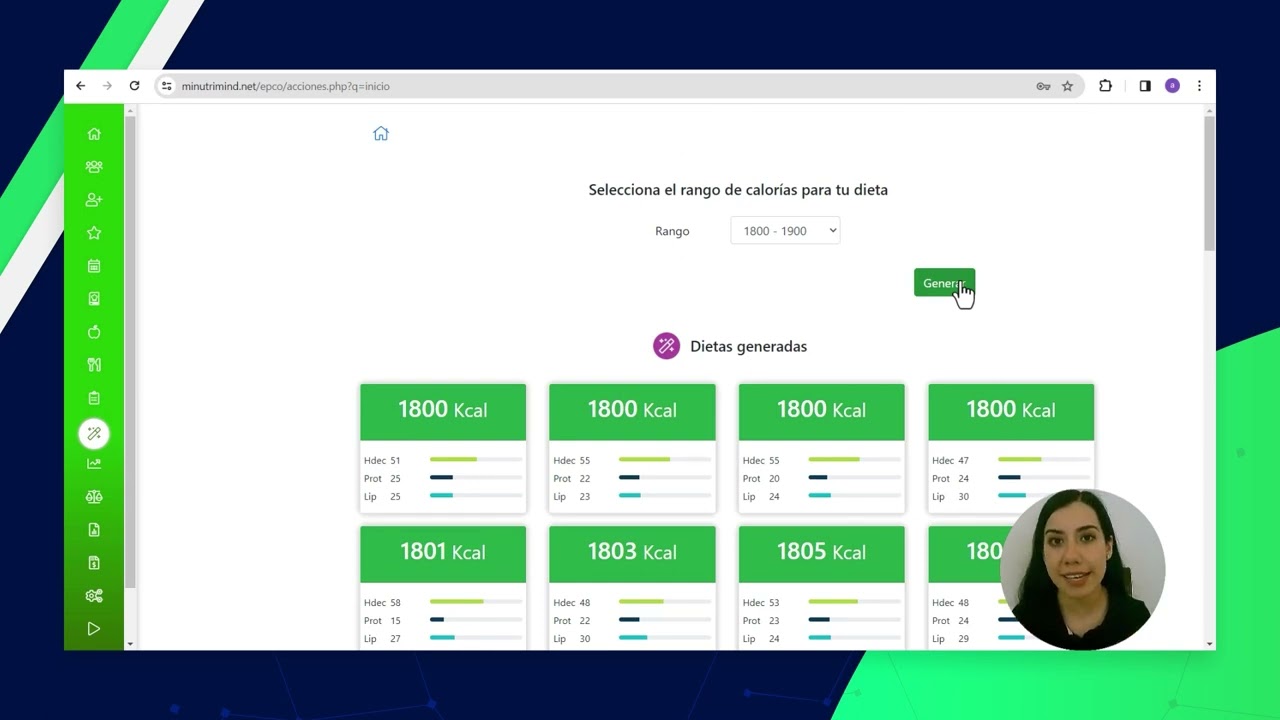This screenshot has height=720, width=1280.
Task: Select the 1800 Kcal card with Hdec 51
Action: click(x=443, y=448)
